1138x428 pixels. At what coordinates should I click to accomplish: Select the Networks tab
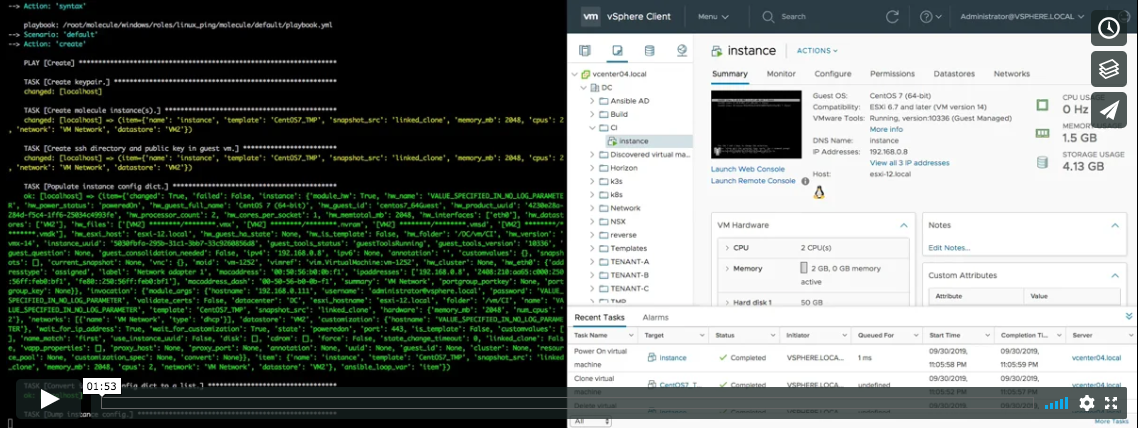(x=1012, y=74)
